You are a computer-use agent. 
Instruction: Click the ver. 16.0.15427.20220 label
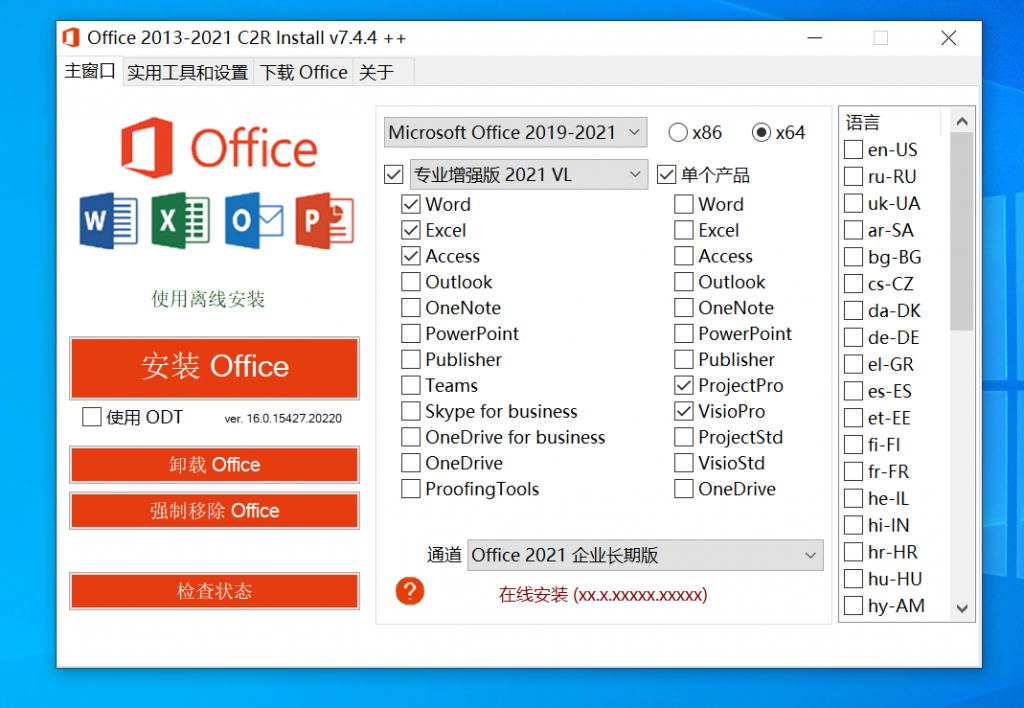click(283, 419)
